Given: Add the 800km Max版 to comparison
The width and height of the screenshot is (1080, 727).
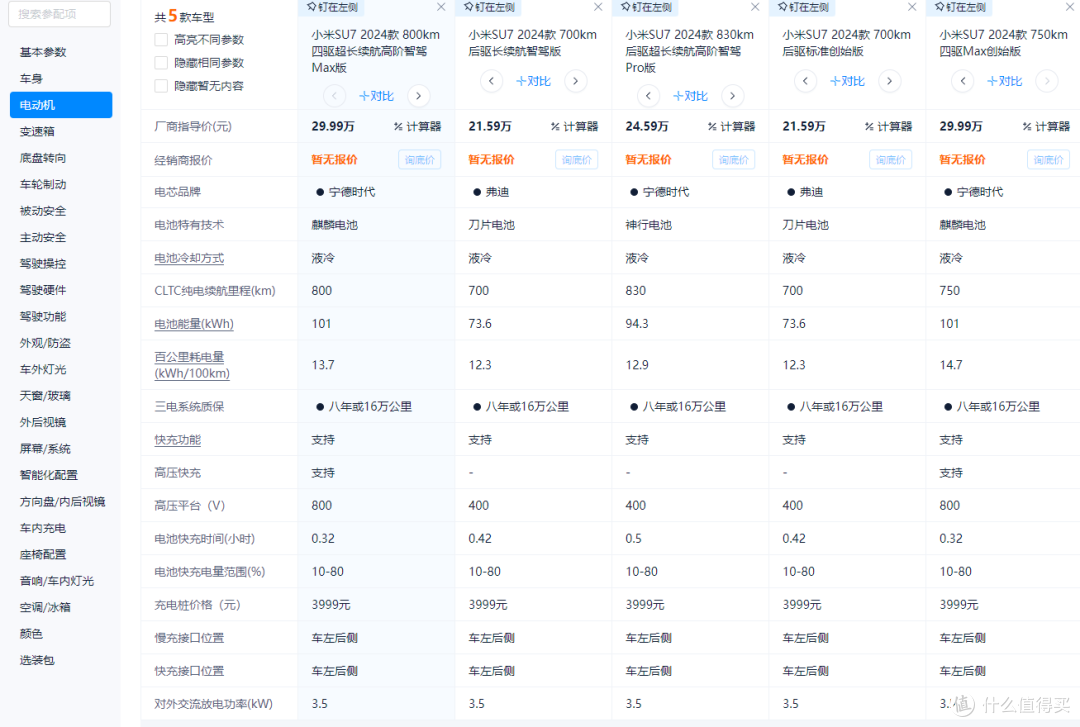Looking at the screenshot, I should tap(376, 96).
